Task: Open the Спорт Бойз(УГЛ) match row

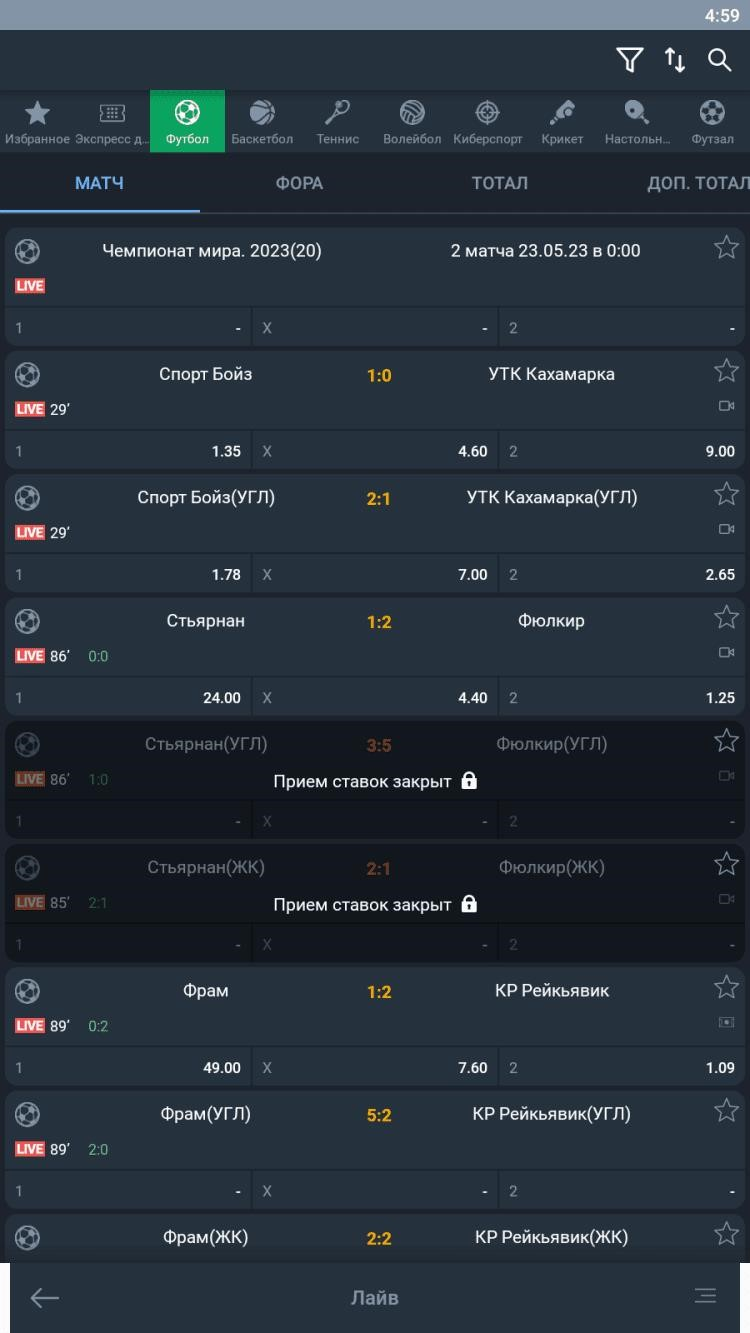Action: point(375,513)
